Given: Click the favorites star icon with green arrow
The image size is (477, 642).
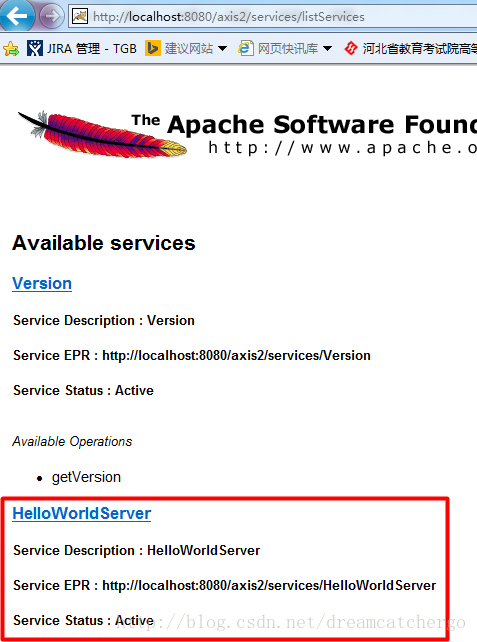Looking at the screenshot, I should point(11,49).
